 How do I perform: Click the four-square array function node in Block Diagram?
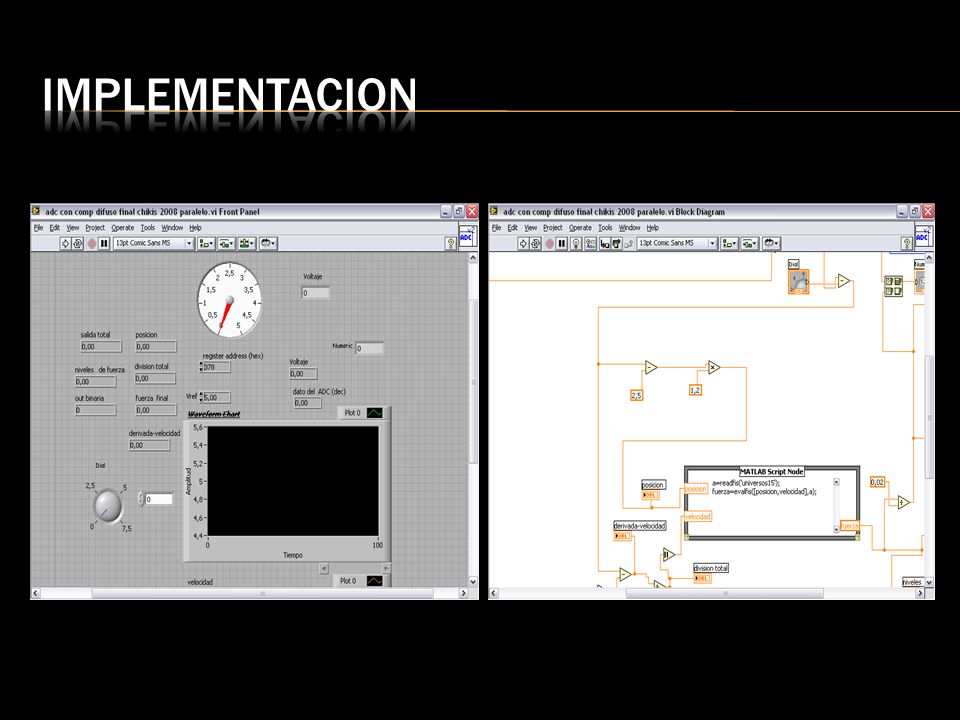point(894,286)
